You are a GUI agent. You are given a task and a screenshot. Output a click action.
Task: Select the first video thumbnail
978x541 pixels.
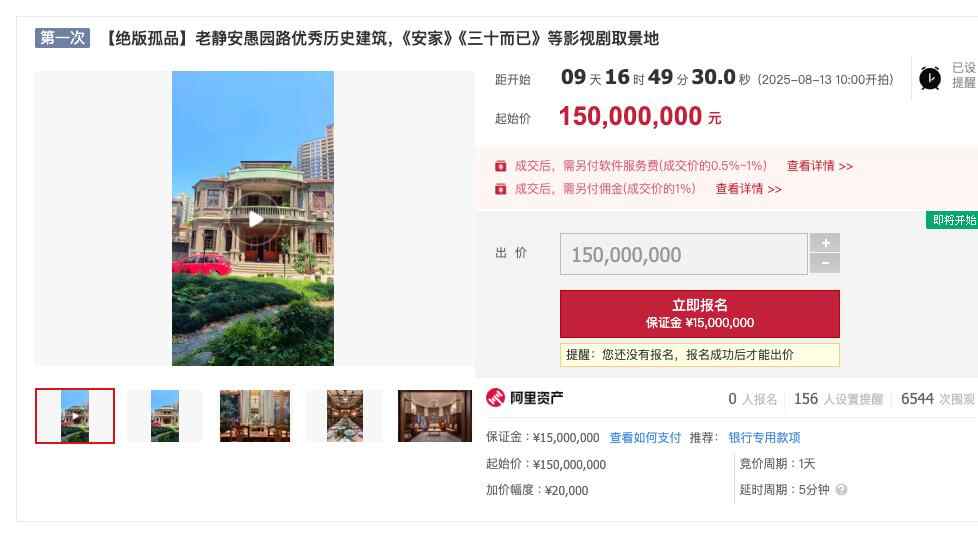click(x=75, y=416)
